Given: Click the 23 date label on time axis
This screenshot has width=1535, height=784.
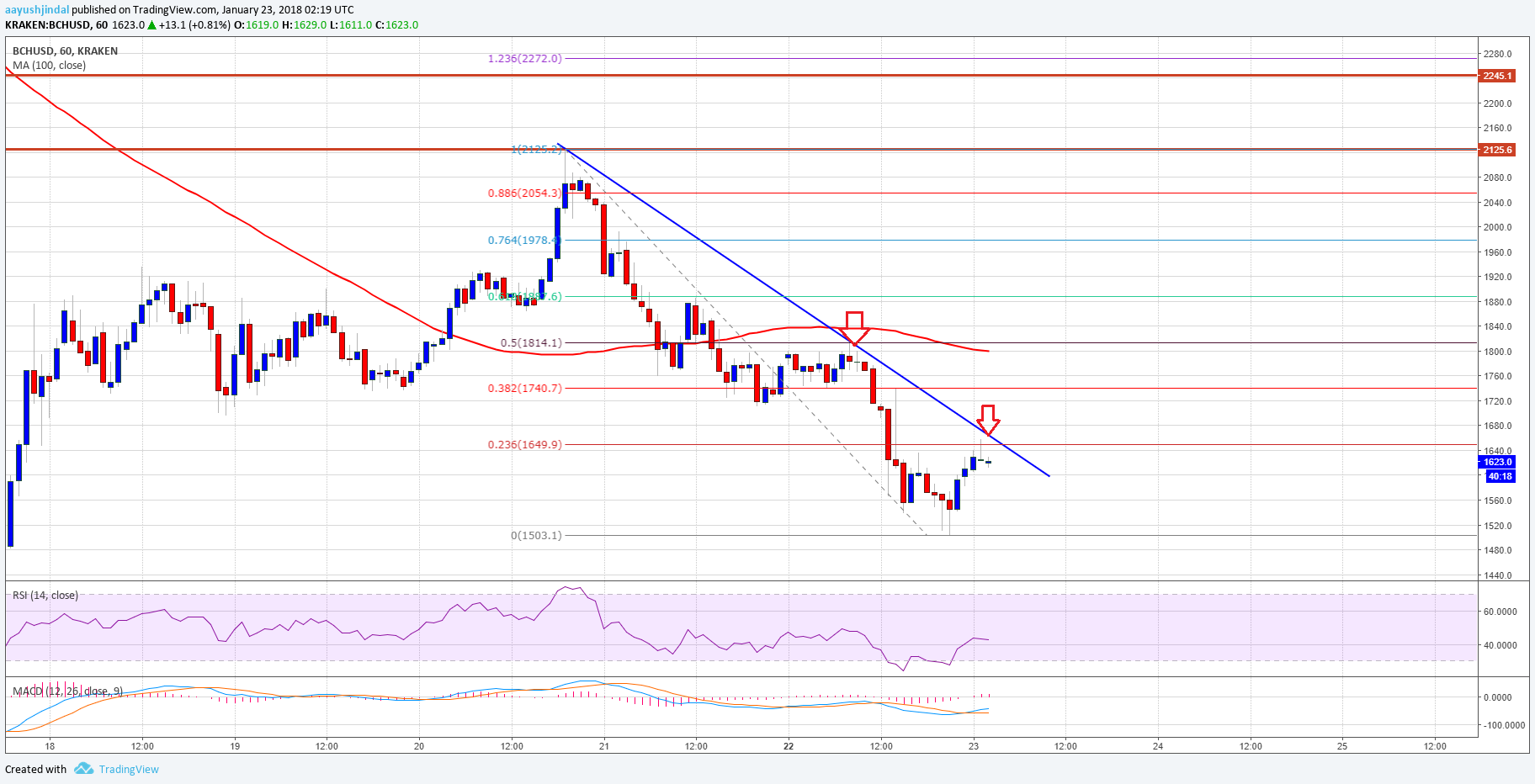Looking at the screenshot, I should [x=974, y=746].
